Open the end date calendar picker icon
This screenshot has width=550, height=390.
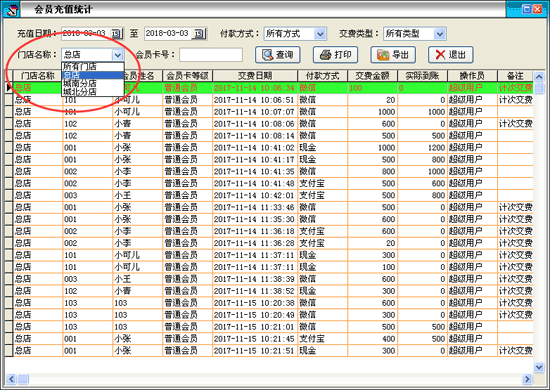click(199, 34)
